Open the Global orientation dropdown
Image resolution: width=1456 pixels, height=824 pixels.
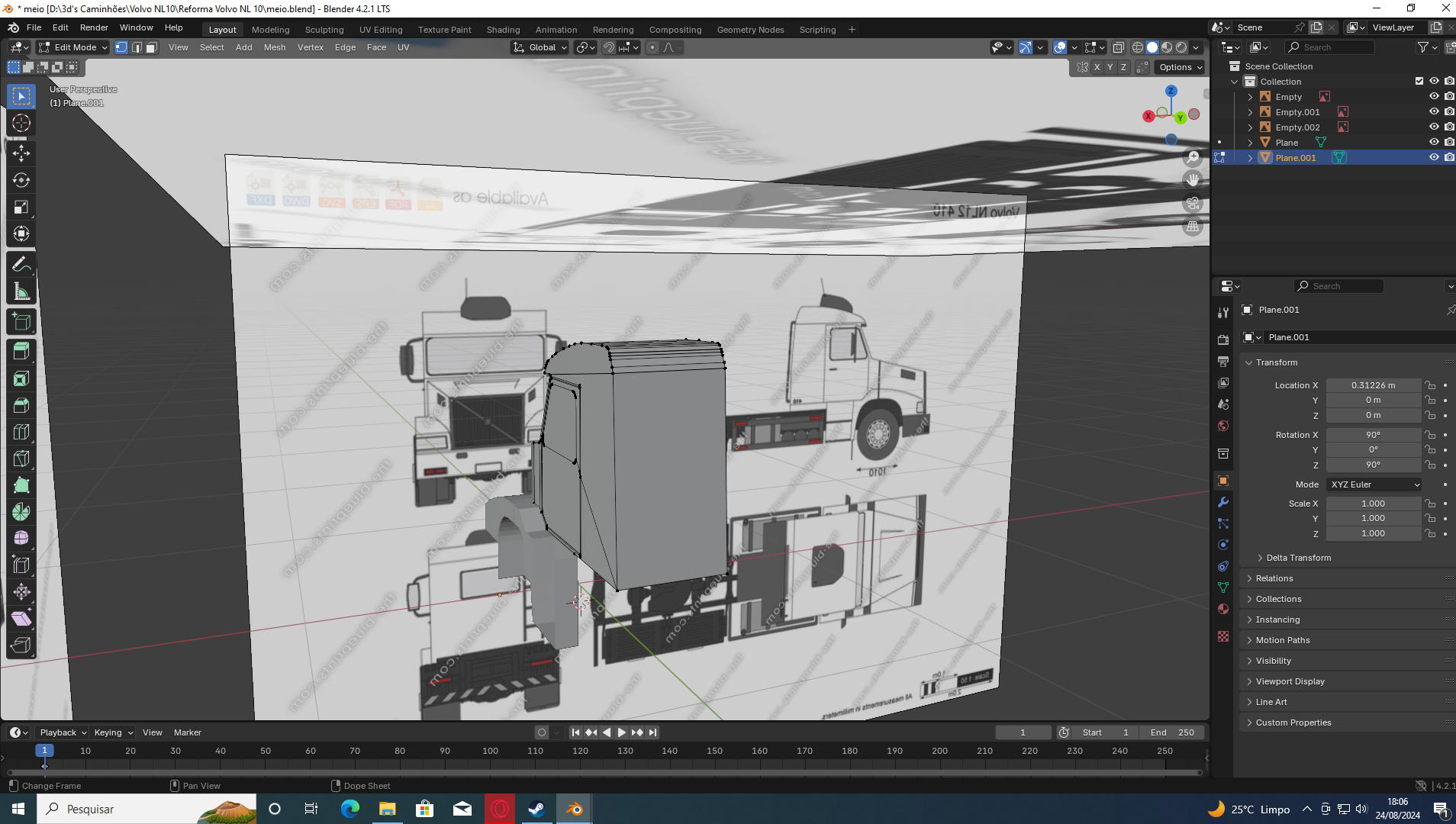pos(540,47)
